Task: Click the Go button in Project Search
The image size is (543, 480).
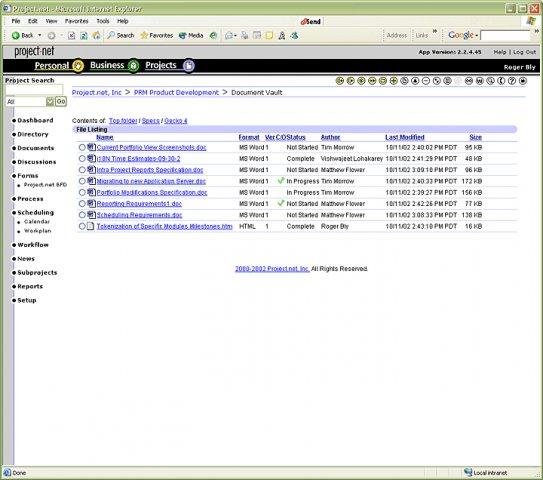Action: pos(61,101)
